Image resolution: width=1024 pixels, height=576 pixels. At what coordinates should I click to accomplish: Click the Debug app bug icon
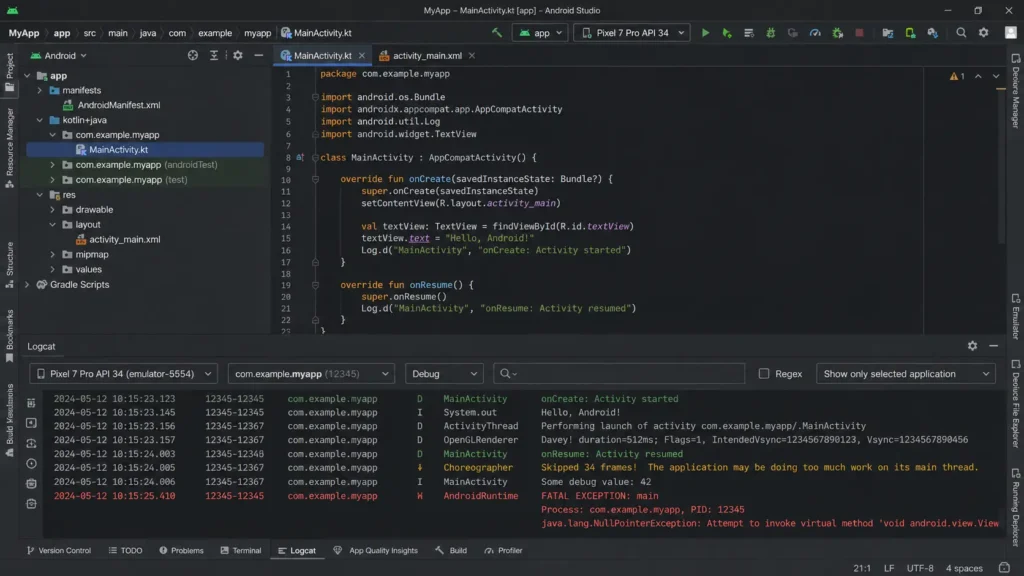[x=771, y=33]
